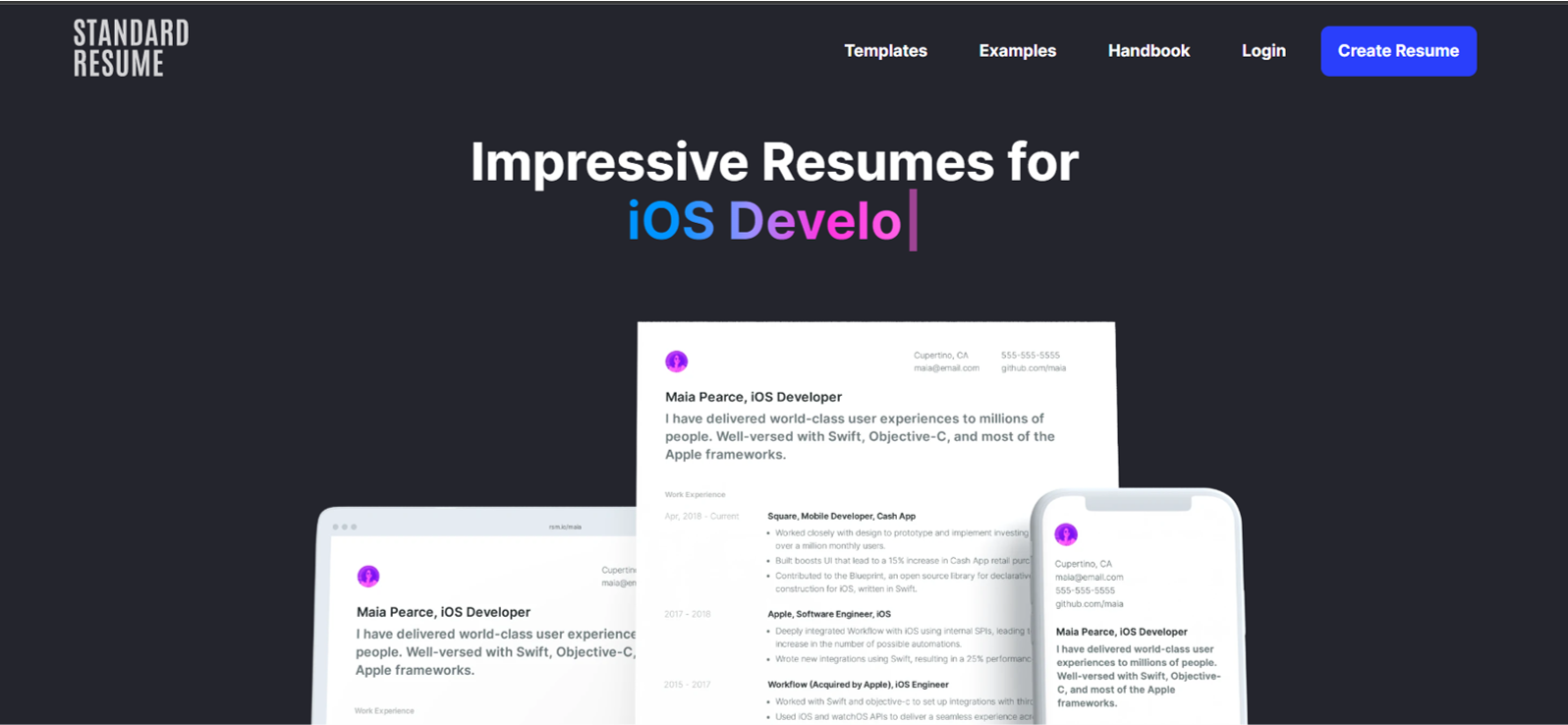Click the Standard Resume logo
Viewport: 1568px width, 725px height.
click(131, 48)
